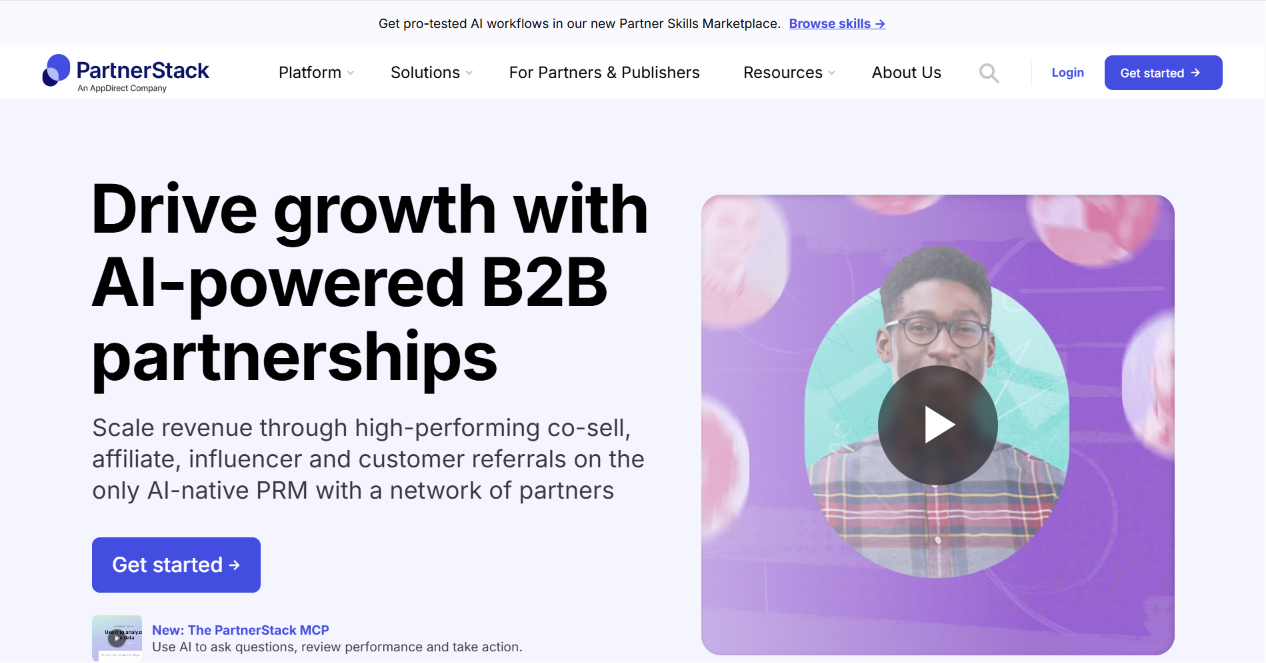Expand the Resources menu chevron
Screen dimensions: 1266x663
pos(832,73)
